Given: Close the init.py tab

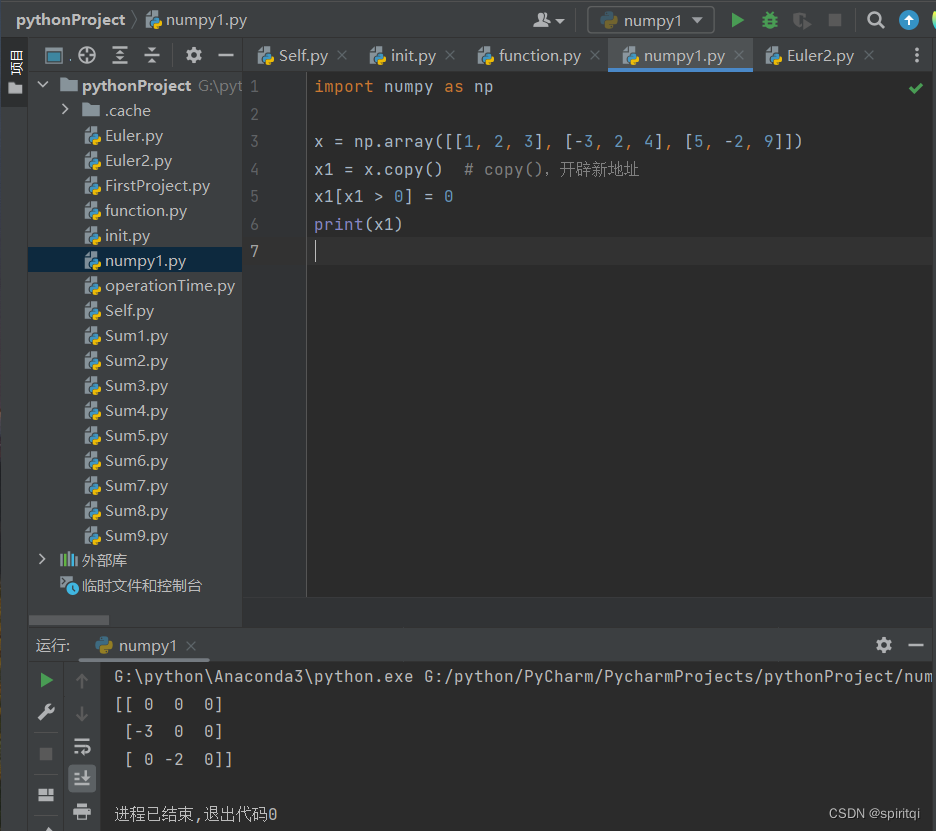Looking at the screenshot, I should [x=450, y=55].
